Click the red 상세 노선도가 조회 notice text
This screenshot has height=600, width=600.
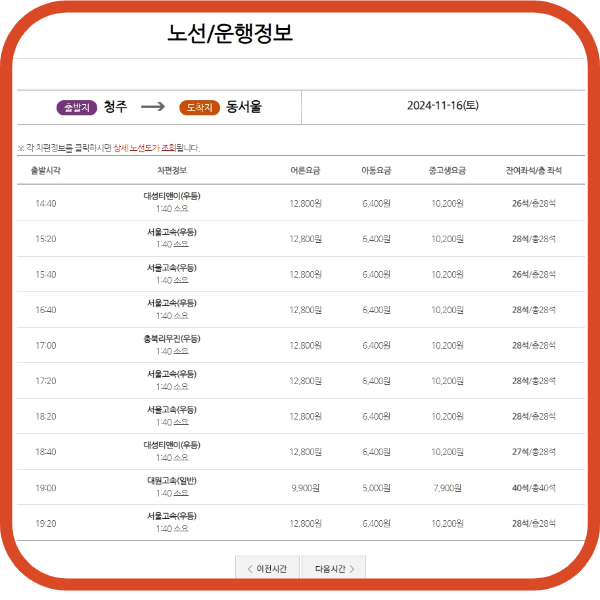click(145, 148)
